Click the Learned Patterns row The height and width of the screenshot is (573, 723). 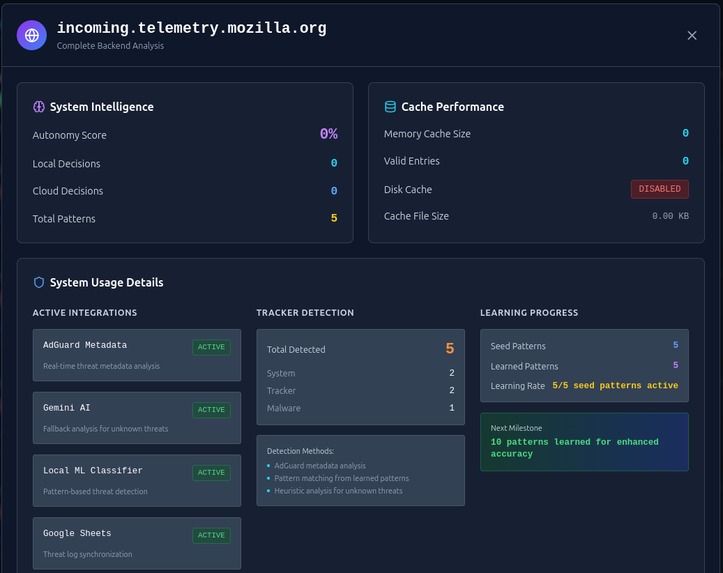(x=584, y=366)
